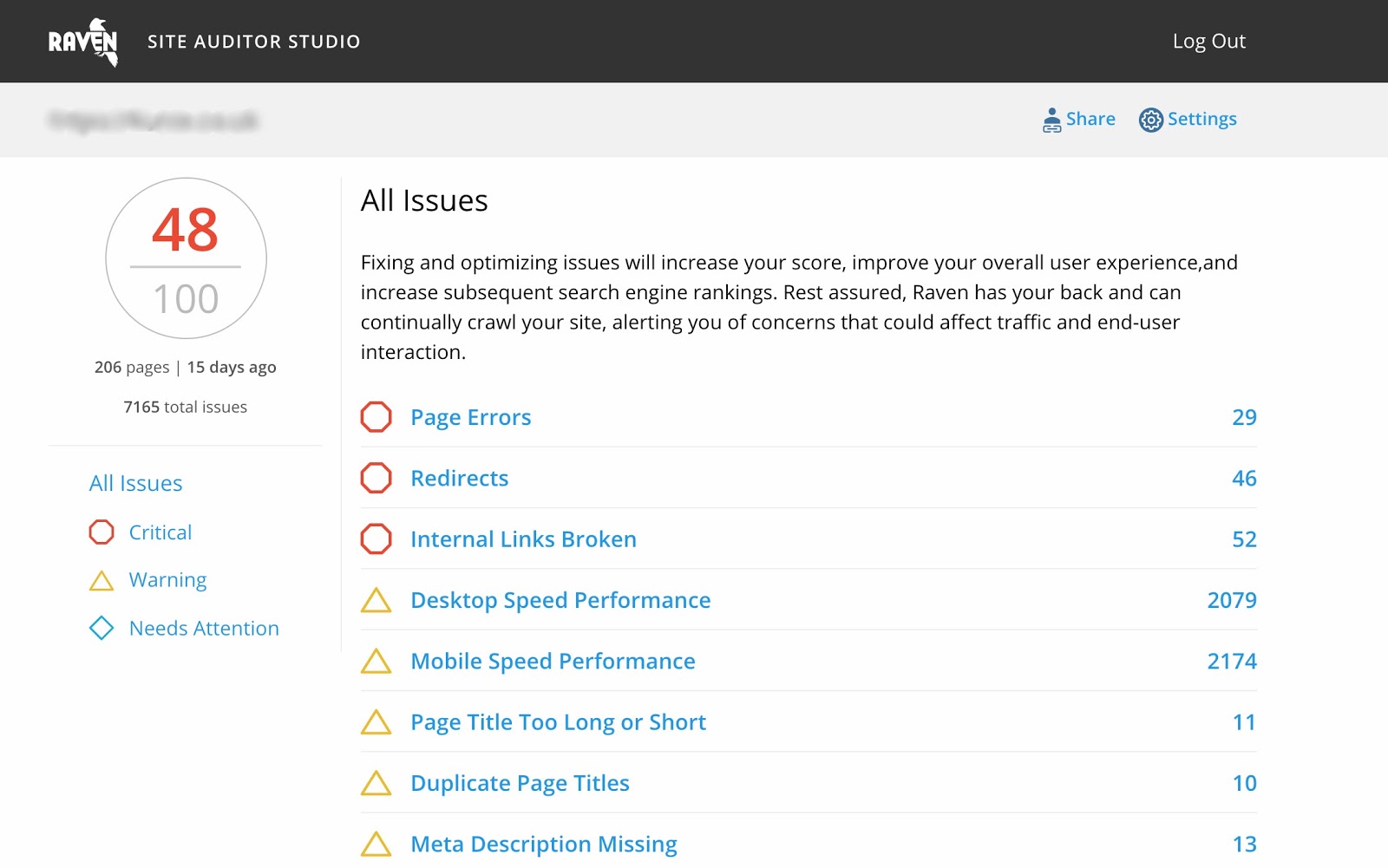The height and width of the screenshot is (868, 1388).
Task: Open Page Title Too Long or Short
Action: click(558, 722)
